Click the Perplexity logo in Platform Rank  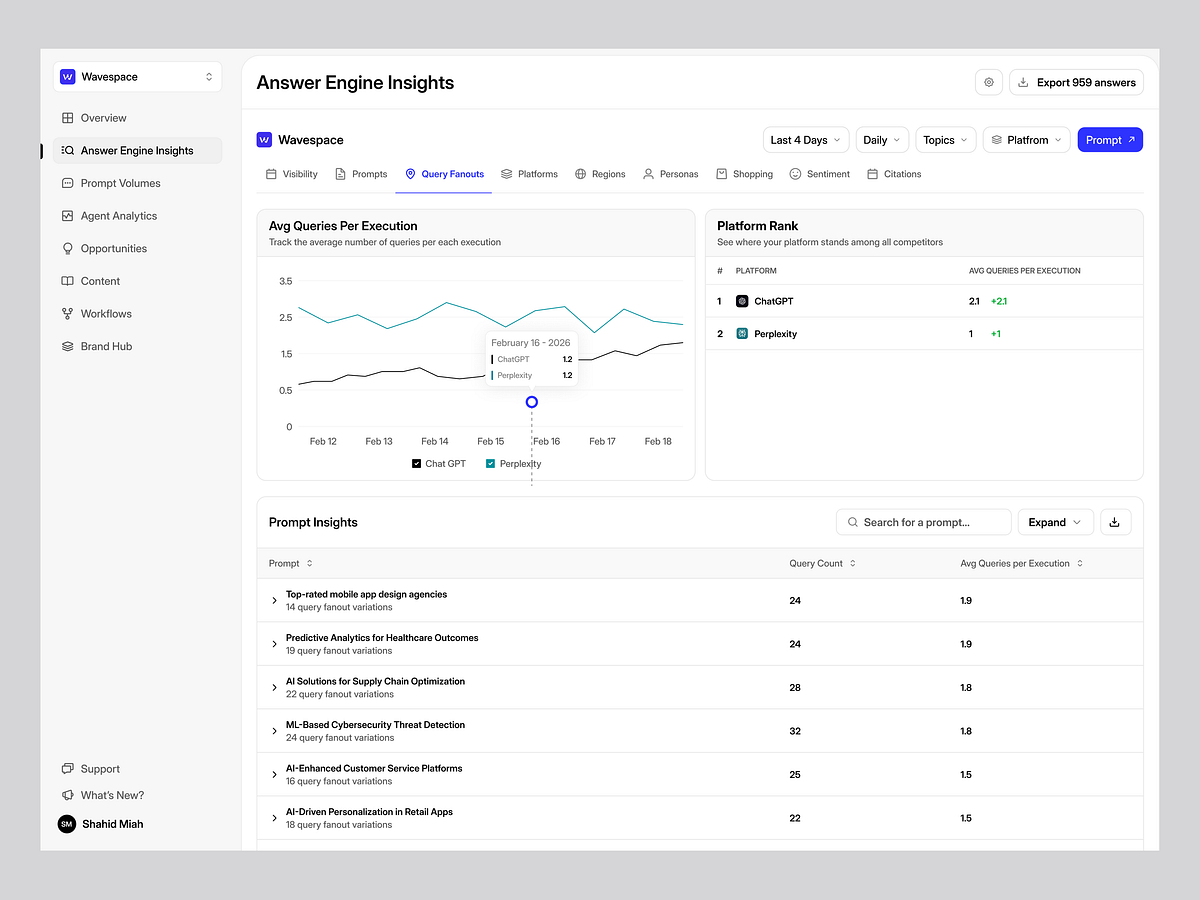click(742, 334)
